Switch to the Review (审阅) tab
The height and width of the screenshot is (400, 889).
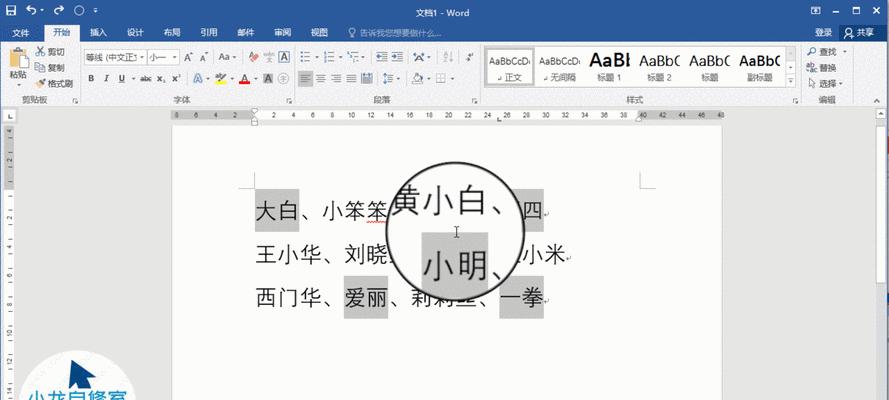[x=282, y=33]
